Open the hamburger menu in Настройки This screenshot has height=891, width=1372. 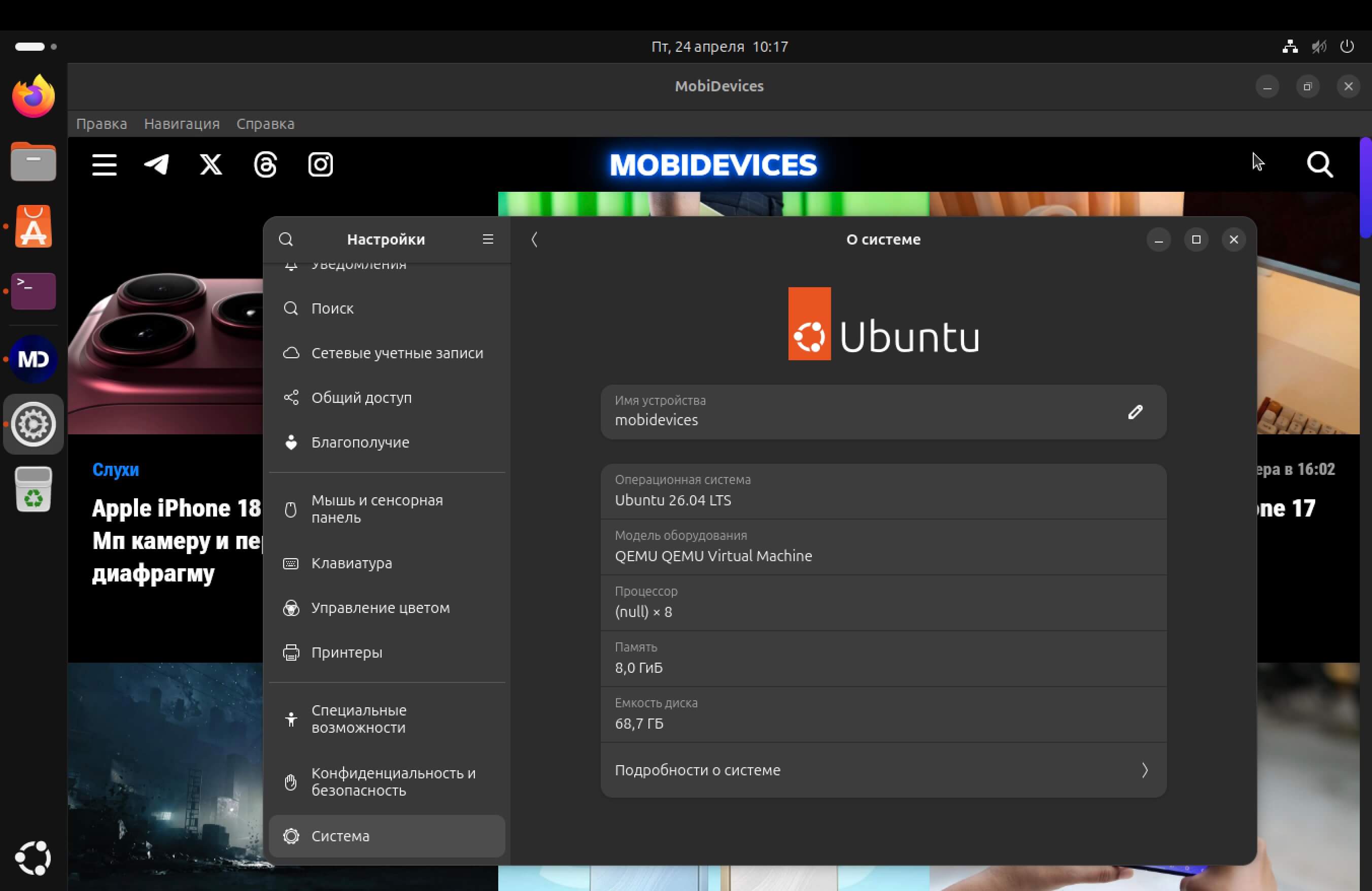pyautogui.click(x=488, y=239)
